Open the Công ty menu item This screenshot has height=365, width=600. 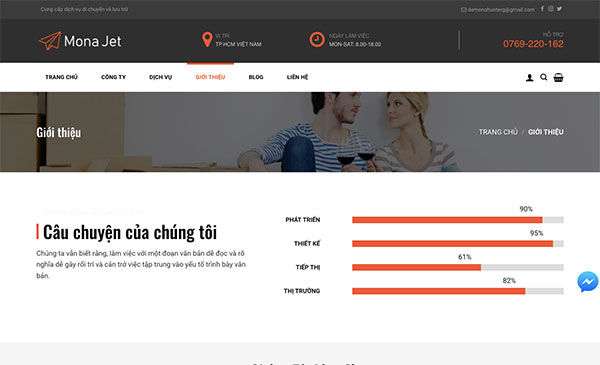click(113, 77)
